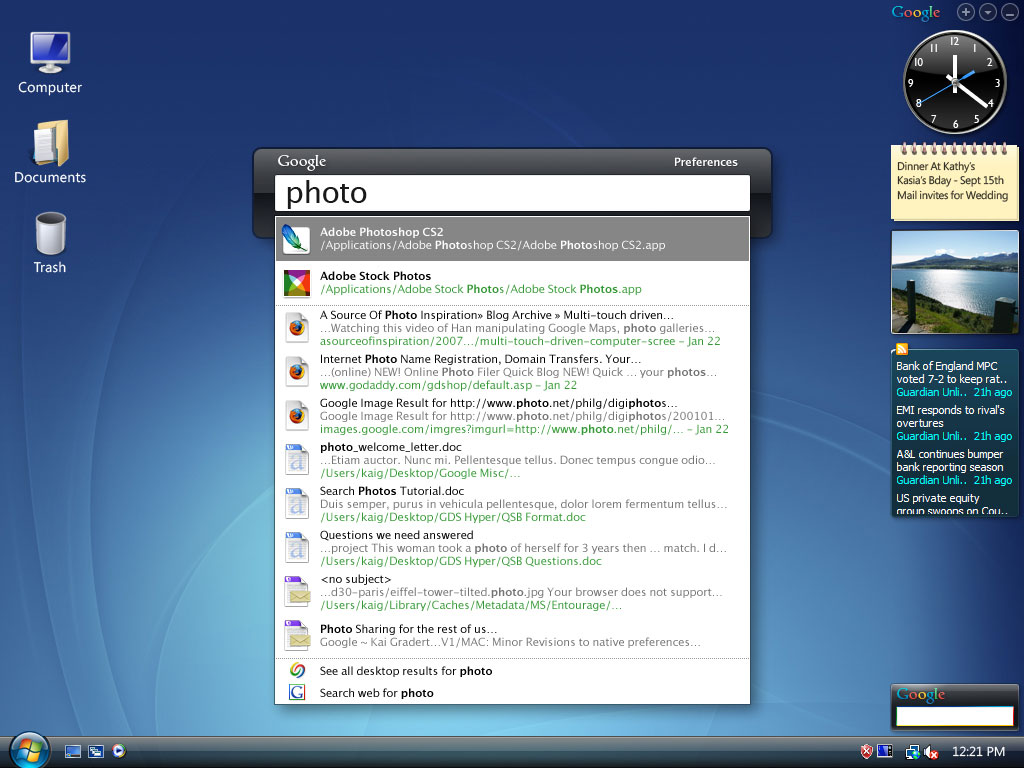Click the muted volume tray icon
Viewport: 1024px width, 768px height.
(931, 752)
